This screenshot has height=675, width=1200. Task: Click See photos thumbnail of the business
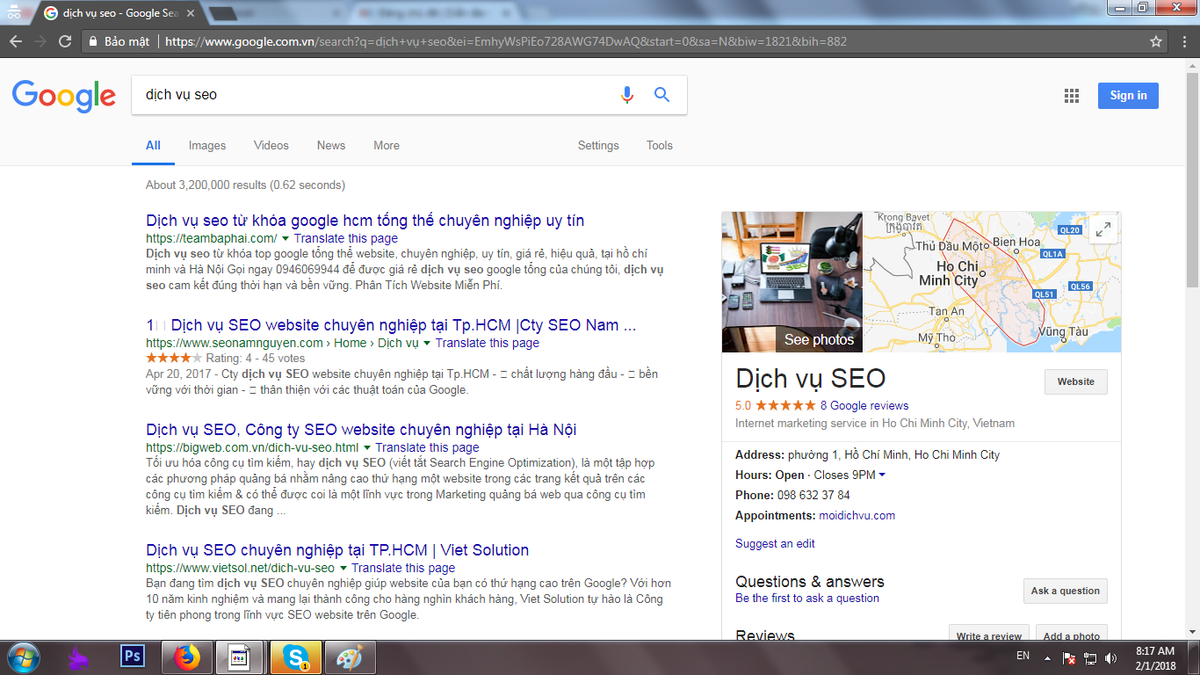792,282
